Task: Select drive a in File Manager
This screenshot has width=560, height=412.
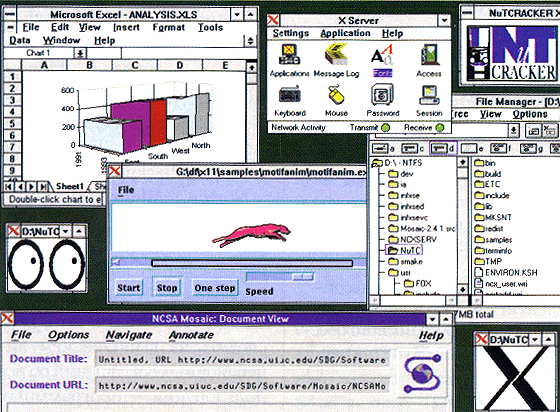Action: click(x=383, y=148)
